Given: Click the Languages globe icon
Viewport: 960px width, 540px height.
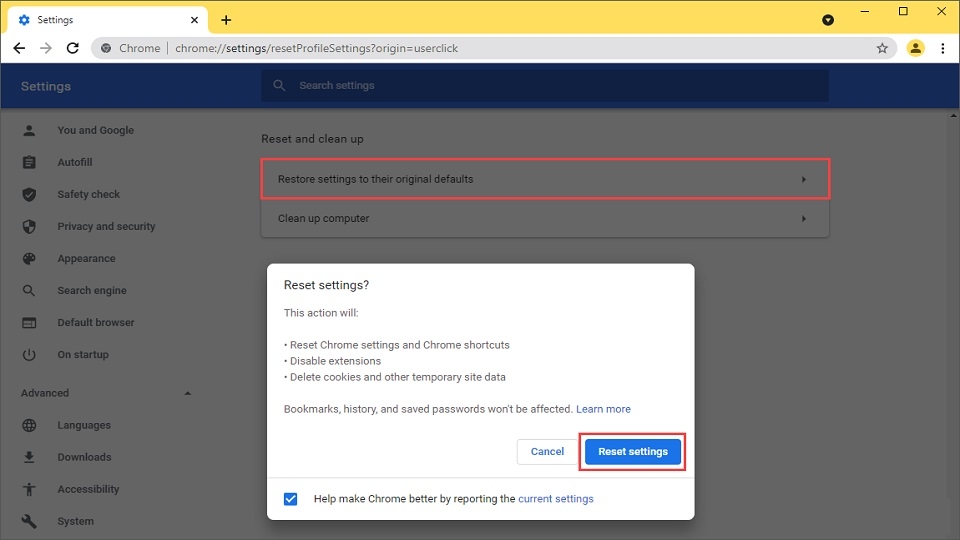Looking at the screenshot, I should pyautogui.click(x=29, y=425).
